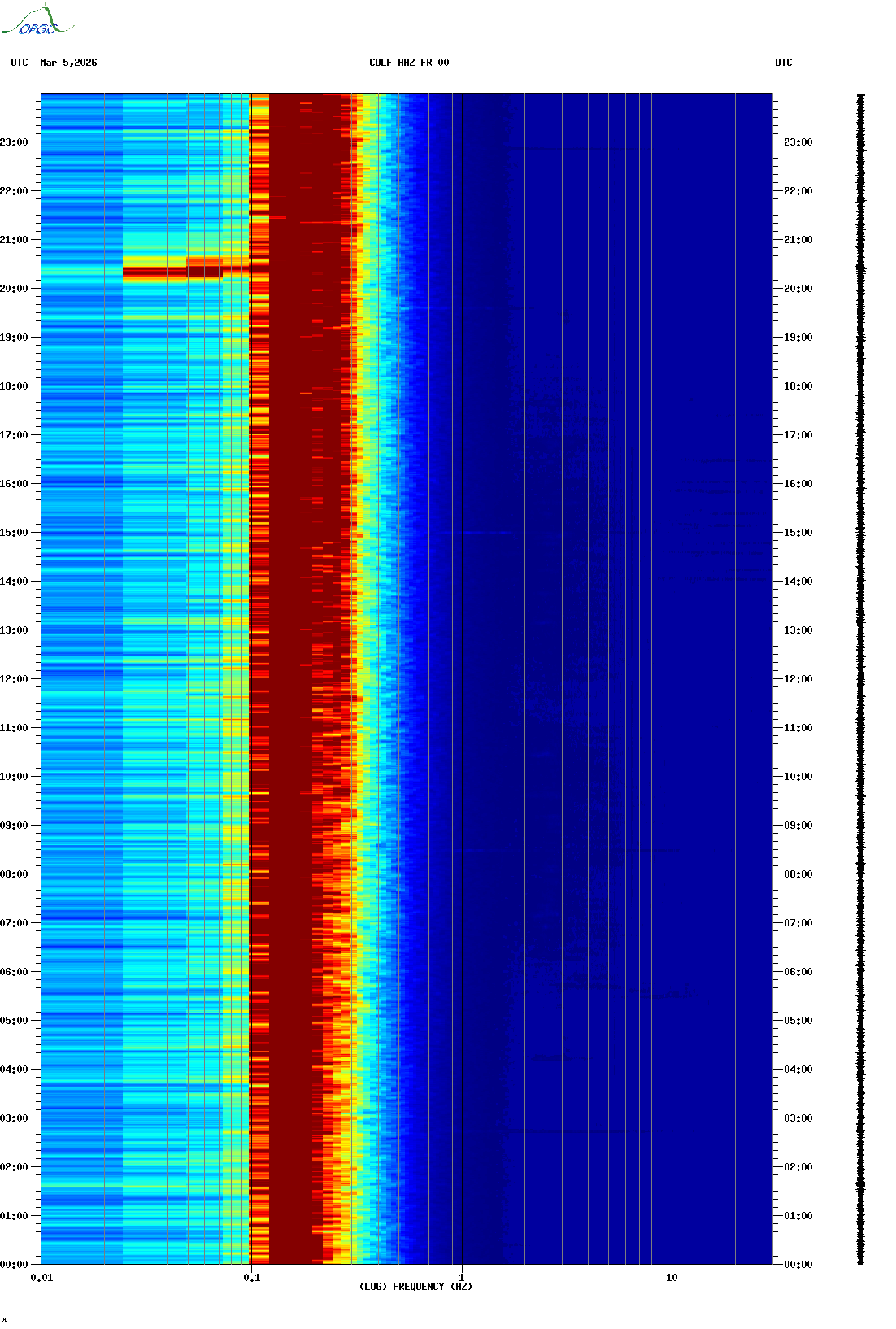The height and width of the screenshot is (1329, 896).
Task: Click the 09:00 label on left axis
Action: point(14,826)
